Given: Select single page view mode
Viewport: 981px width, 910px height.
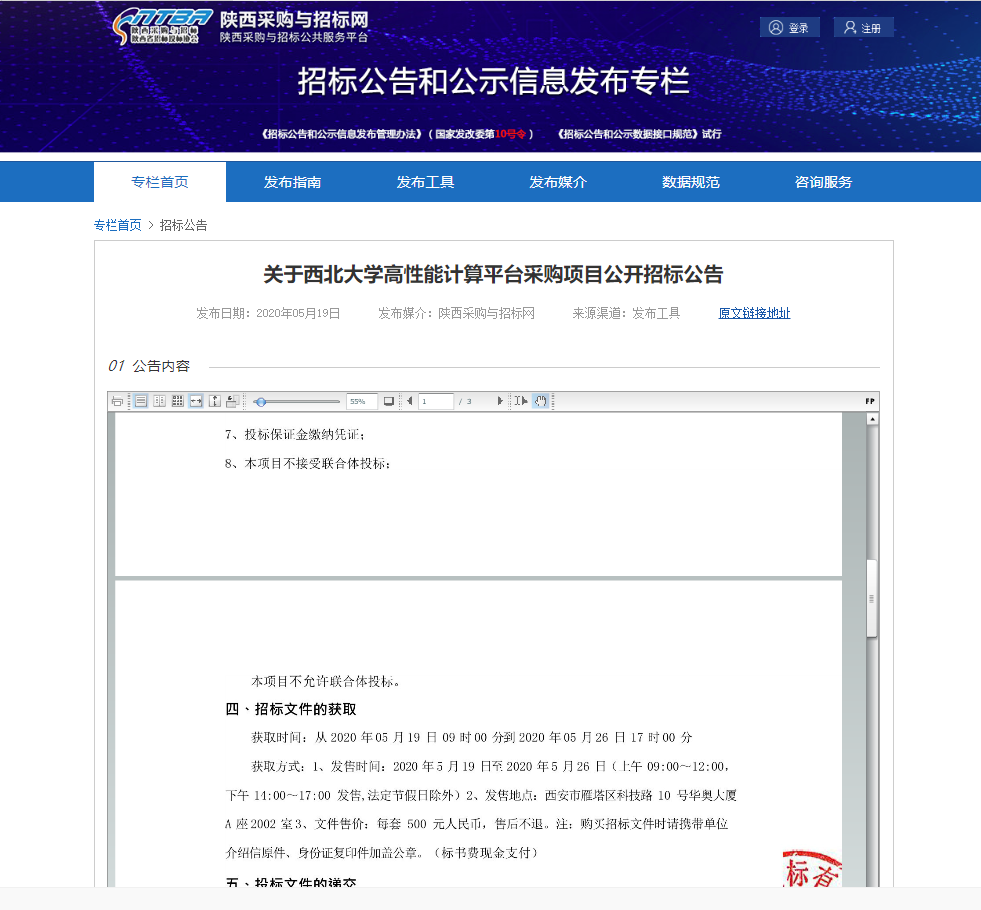Looking at the screenshot, I should coord(141,401).
